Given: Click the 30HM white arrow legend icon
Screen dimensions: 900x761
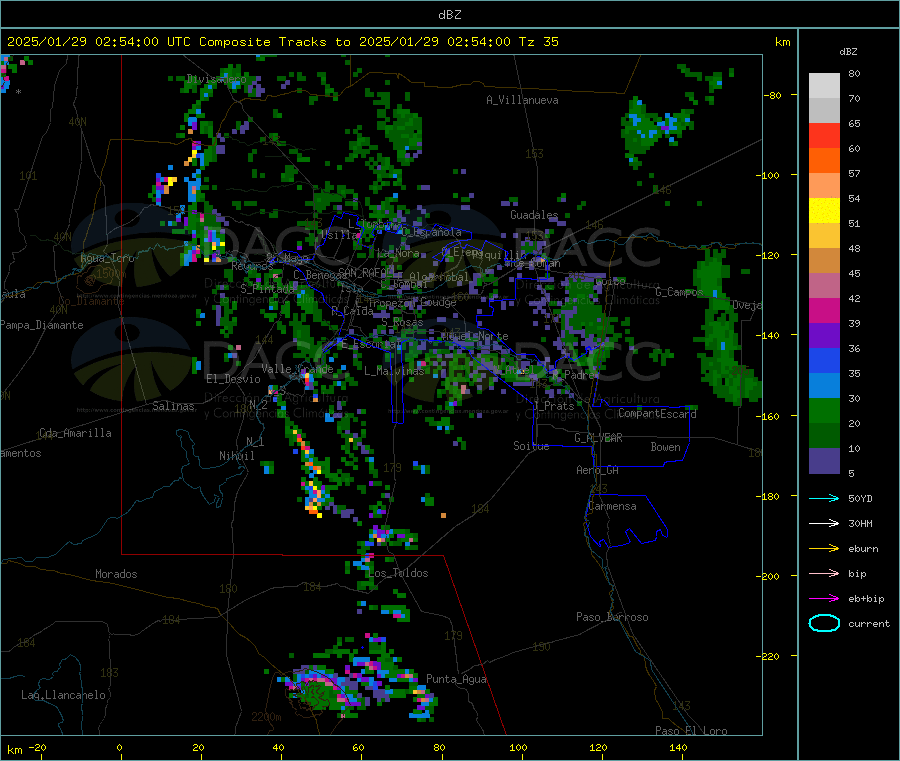Looking at the screenshot, I should click(824, 523).
